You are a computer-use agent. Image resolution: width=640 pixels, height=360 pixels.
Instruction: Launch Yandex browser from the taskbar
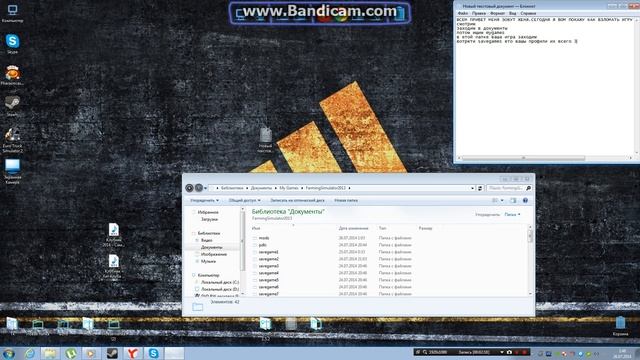[x=133, y=353]
